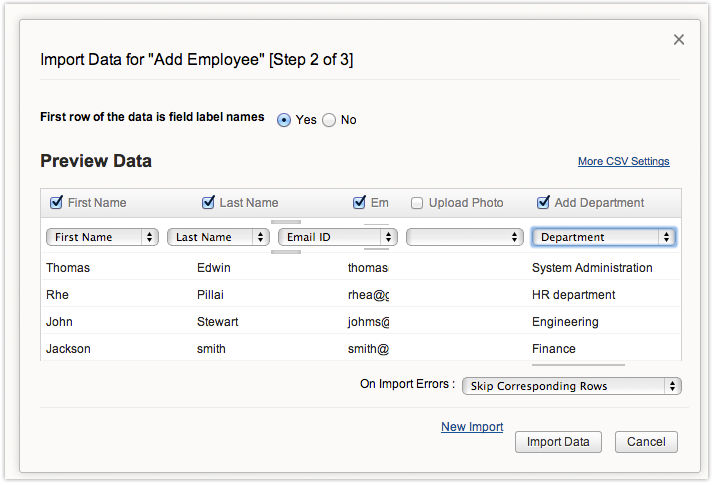713x485 pixels.
Task: Uncheck the Last Name column checkbox
Action: 208,203
